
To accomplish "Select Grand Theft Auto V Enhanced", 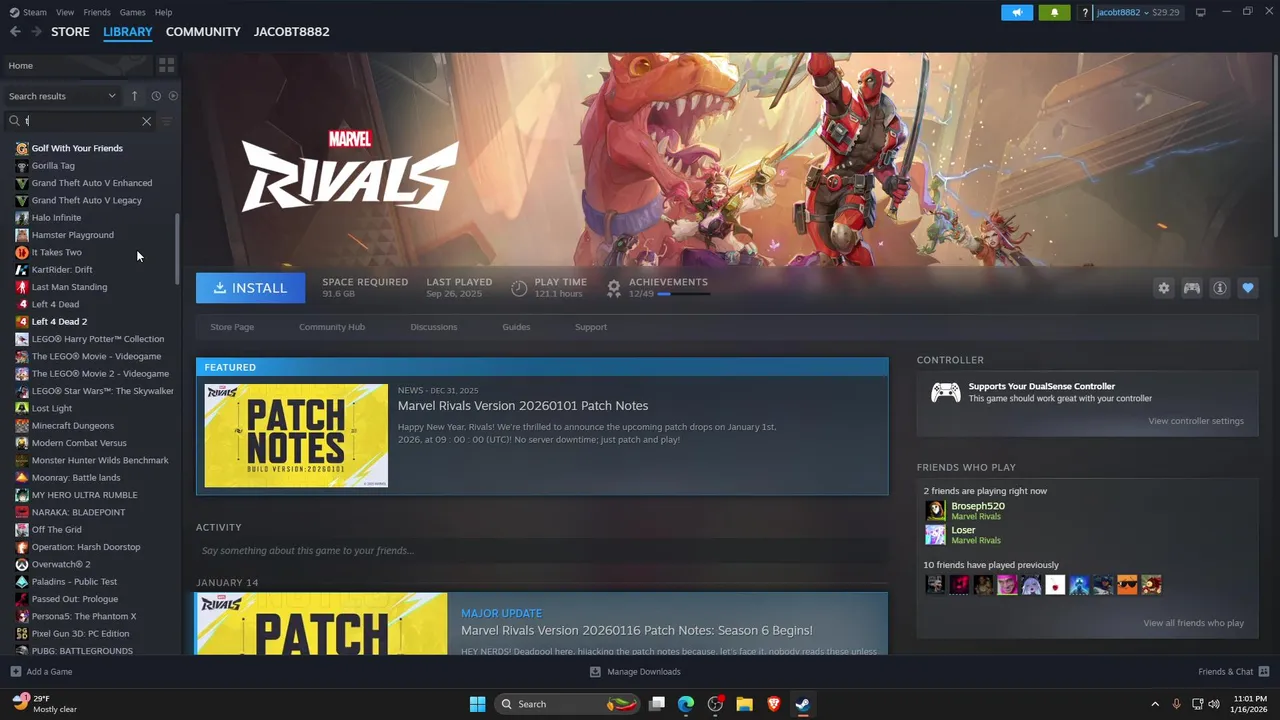I will tap(90, 183).
